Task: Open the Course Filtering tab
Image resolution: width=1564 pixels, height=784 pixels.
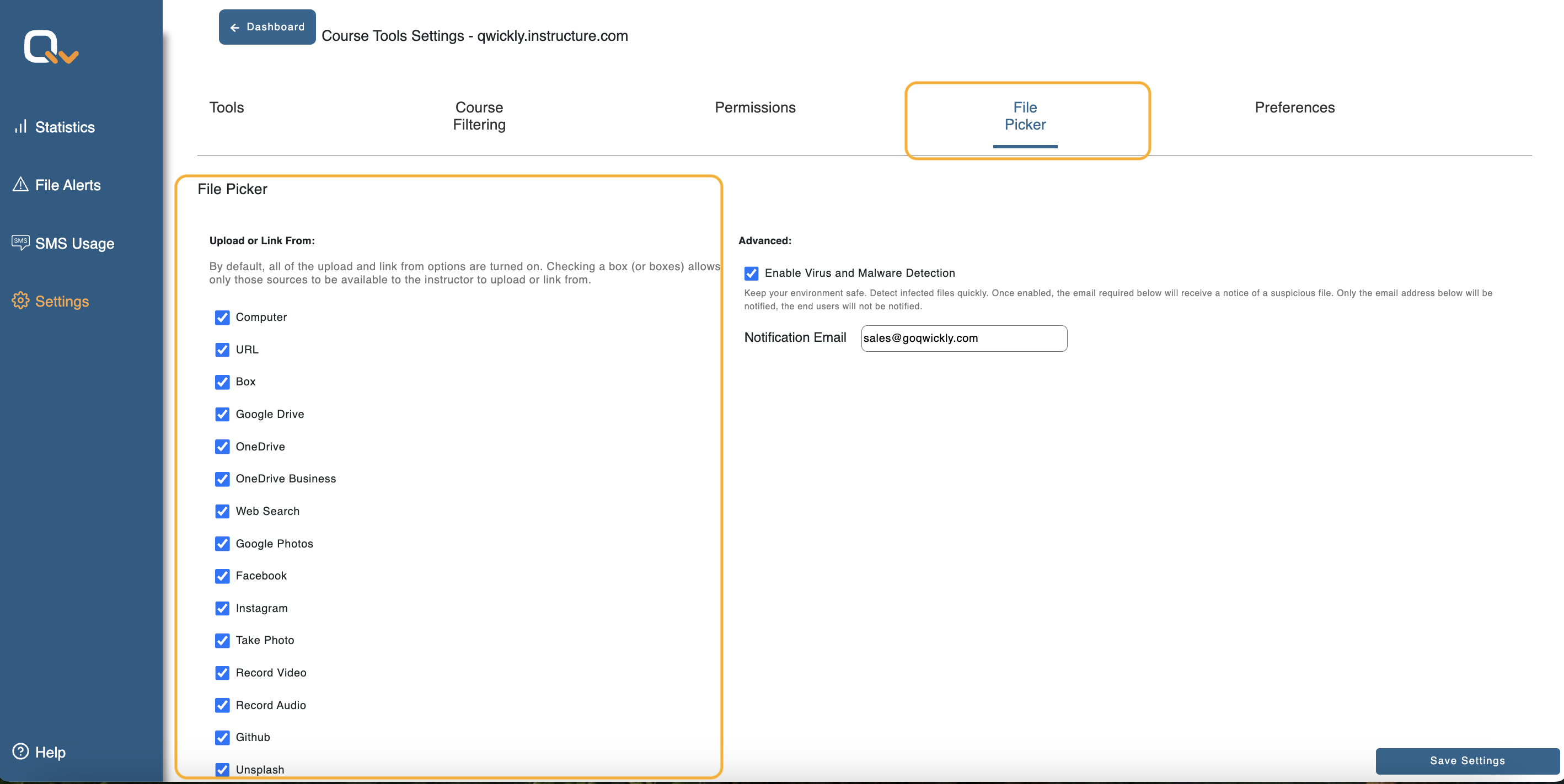Action: 479,115
